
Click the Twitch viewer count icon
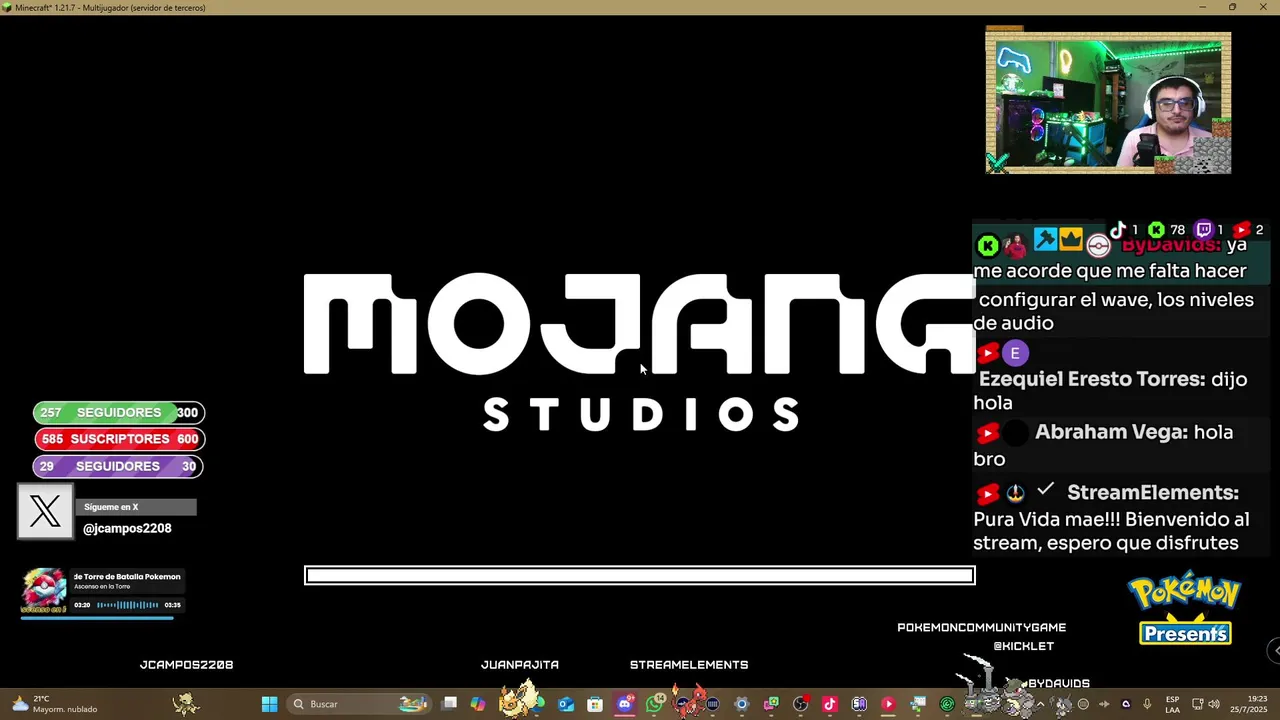1204,230
